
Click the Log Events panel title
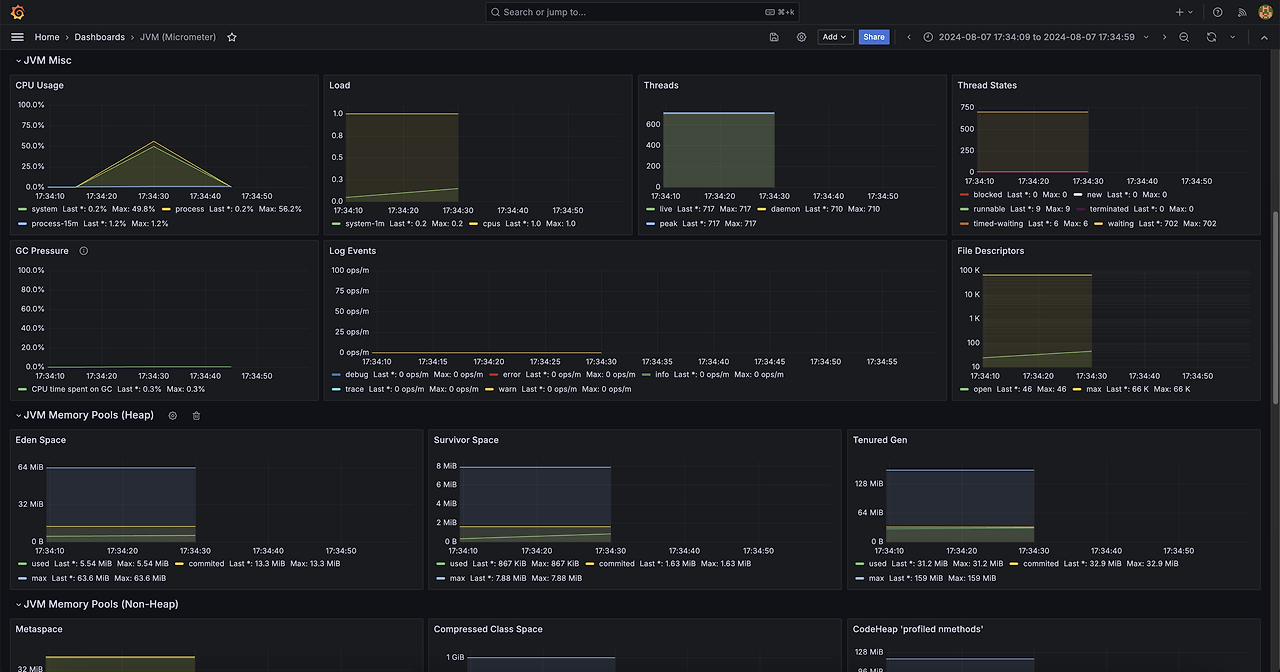(353, 251)
